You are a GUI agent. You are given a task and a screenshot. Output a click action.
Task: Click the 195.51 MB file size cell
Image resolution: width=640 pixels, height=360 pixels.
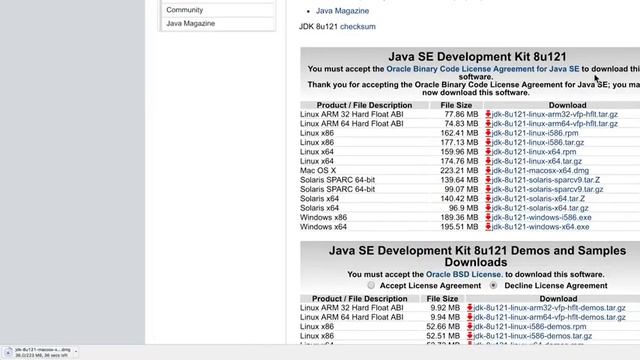459,227
